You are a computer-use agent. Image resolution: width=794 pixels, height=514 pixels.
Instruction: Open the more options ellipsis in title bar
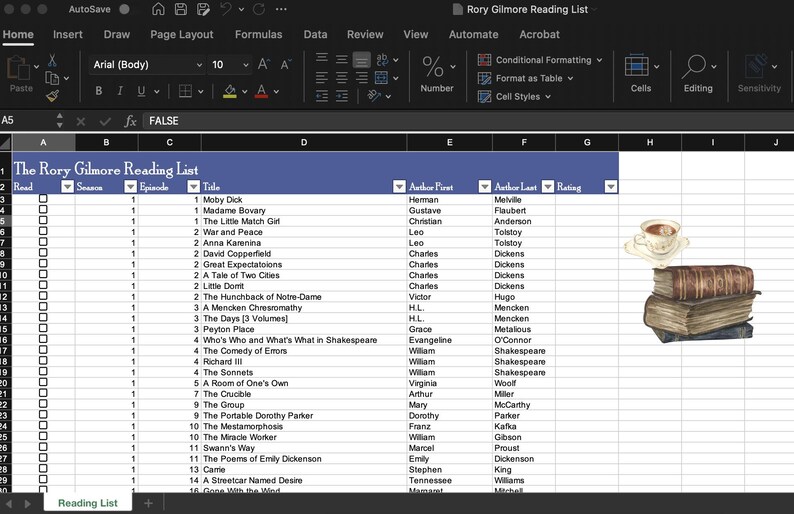tap(281, 9)
